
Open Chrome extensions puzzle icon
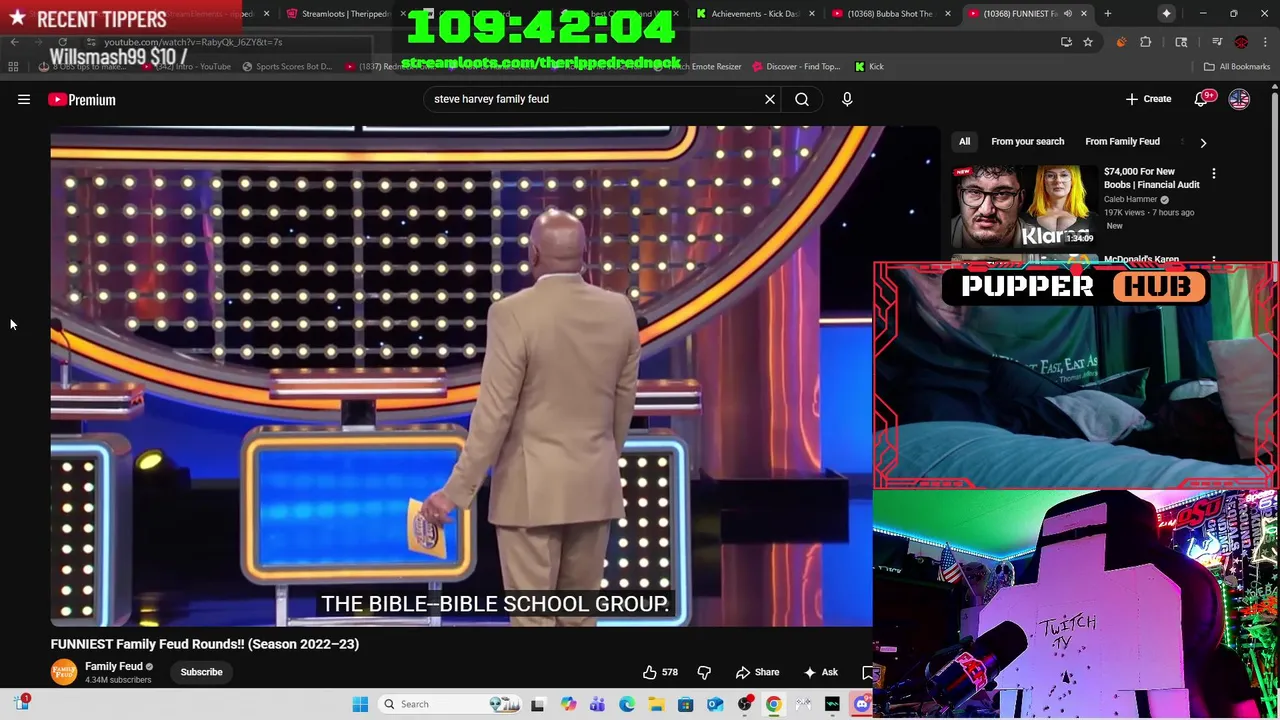1146,42
